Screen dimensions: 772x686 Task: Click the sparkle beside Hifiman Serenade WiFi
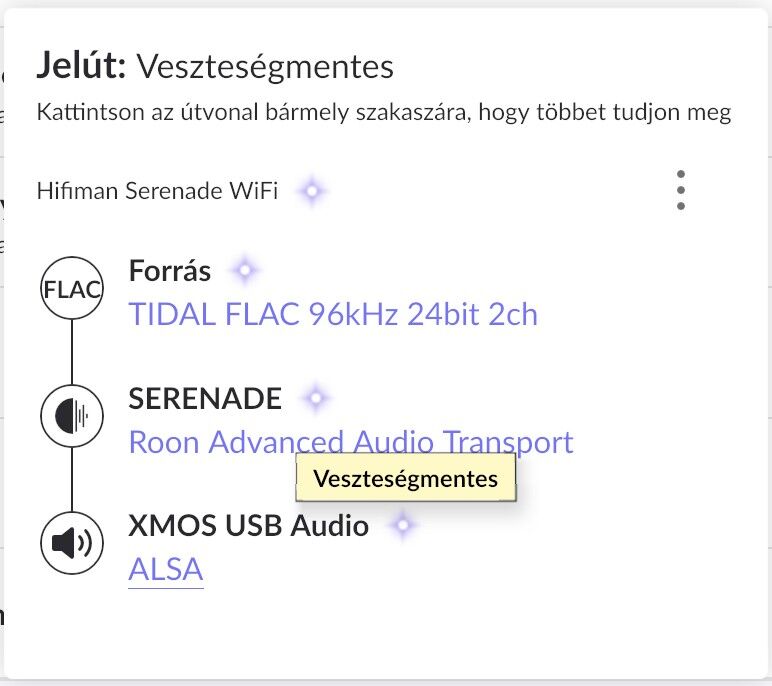(x=312, y=190)
